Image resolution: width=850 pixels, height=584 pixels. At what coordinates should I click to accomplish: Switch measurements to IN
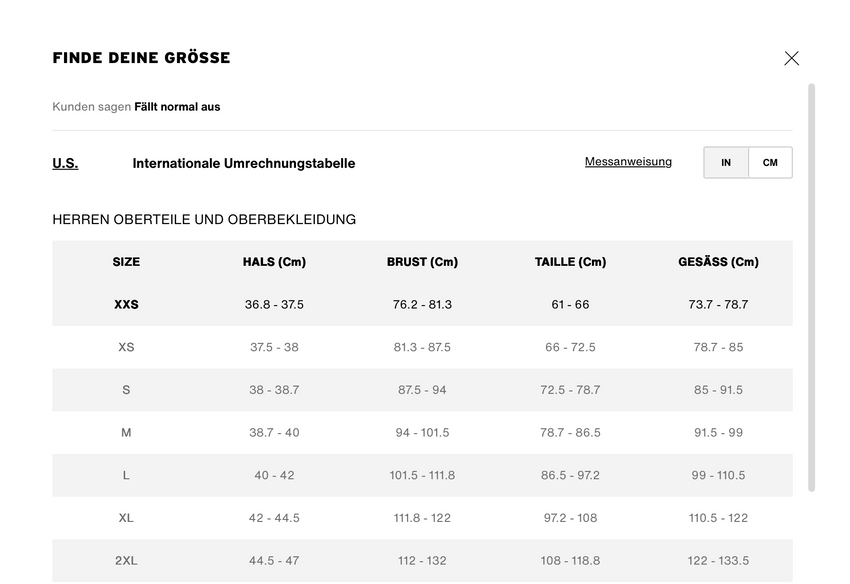pyautogui.click(x=726, y=163)
